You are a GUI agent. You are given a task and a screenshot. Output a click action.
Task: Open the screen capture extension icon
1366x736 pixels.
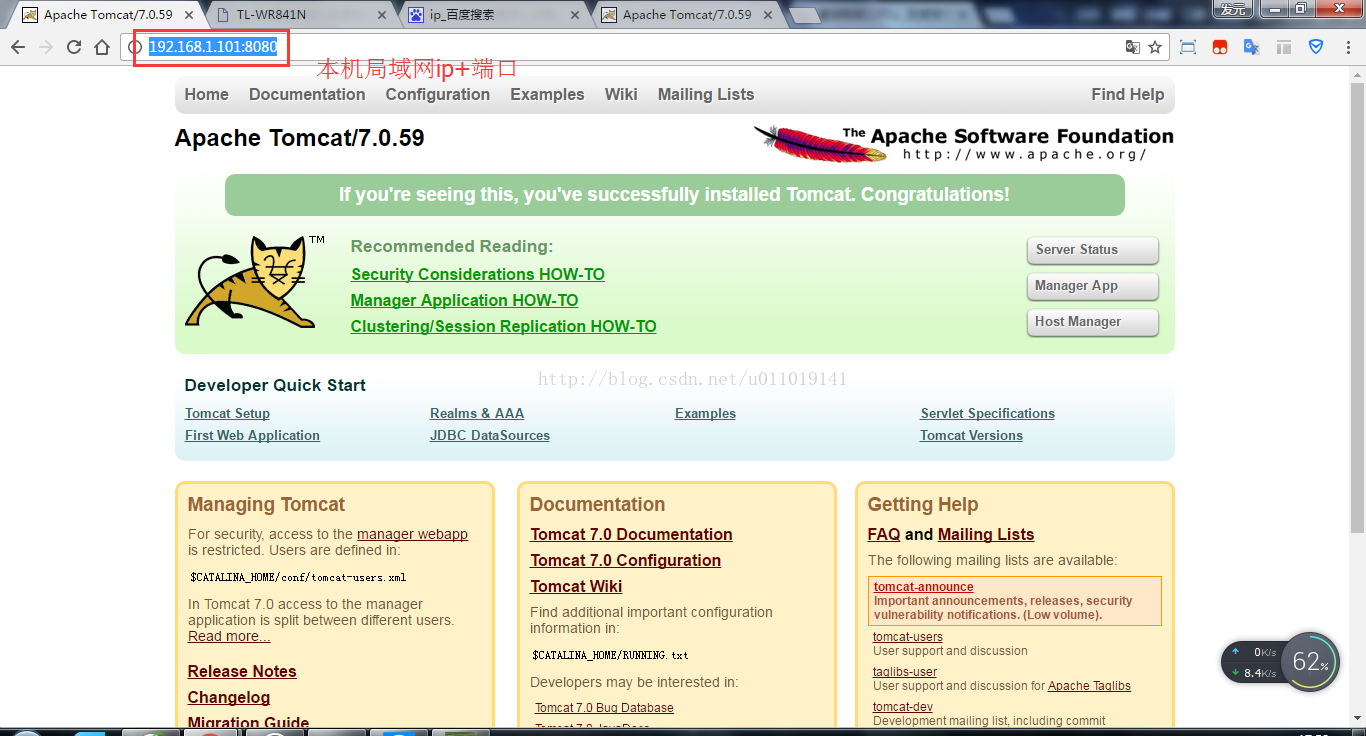1188,47
